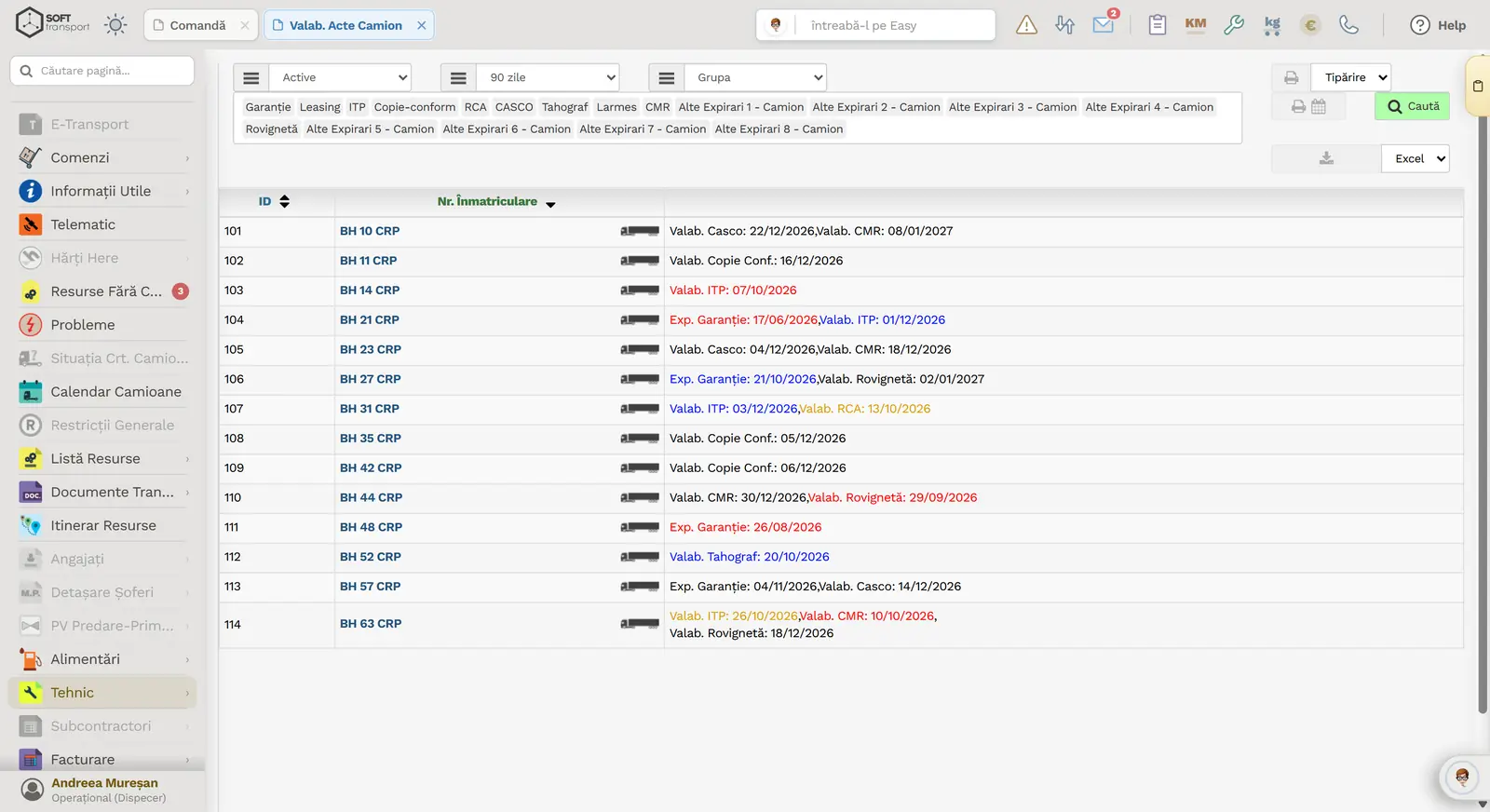The image size is (1490, 812).
Task: Click the KM icon in top toolbar
Action: point(1196,25)
